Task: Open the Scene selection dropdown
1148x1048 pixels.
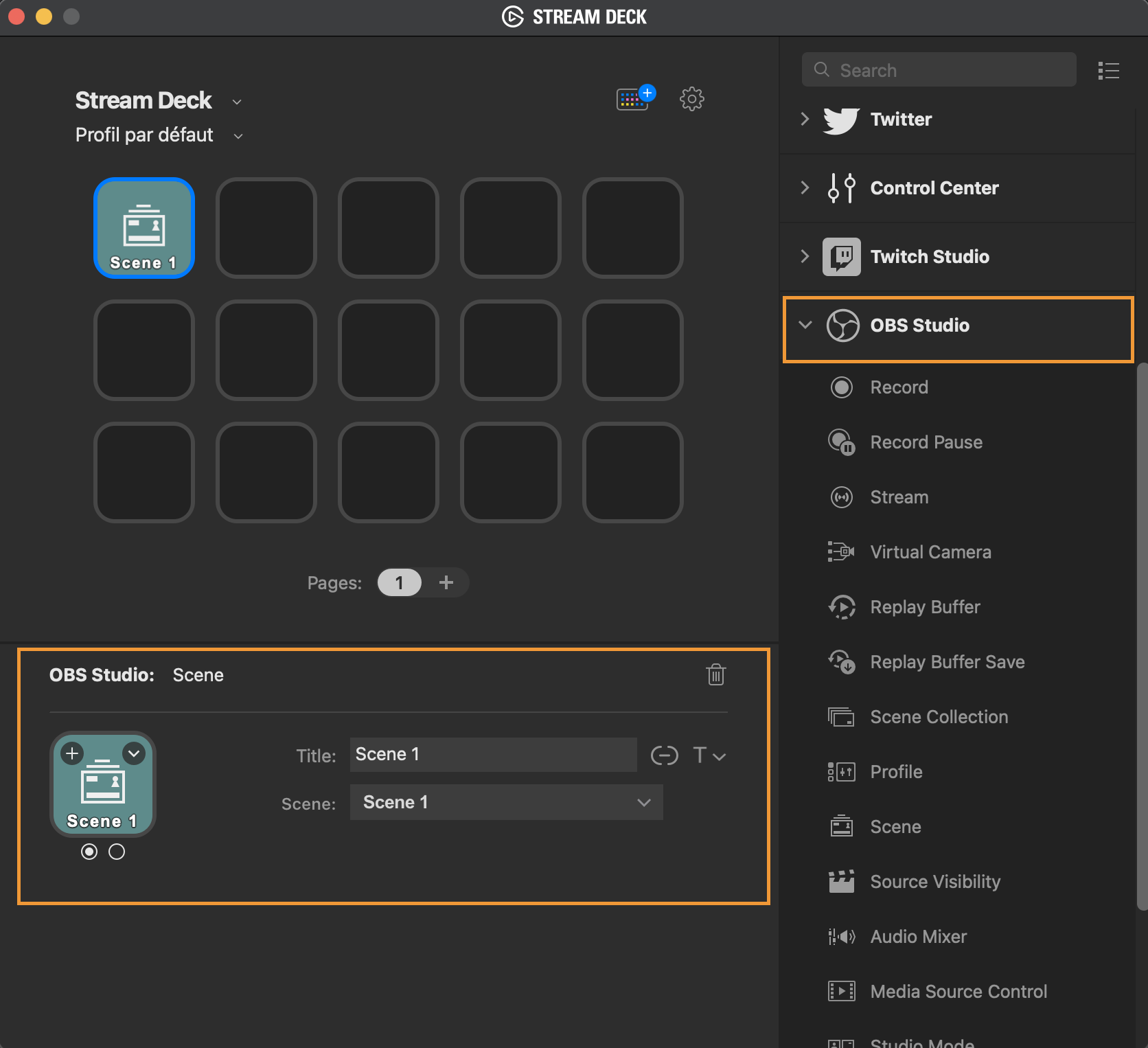Action: pos(506,802)
